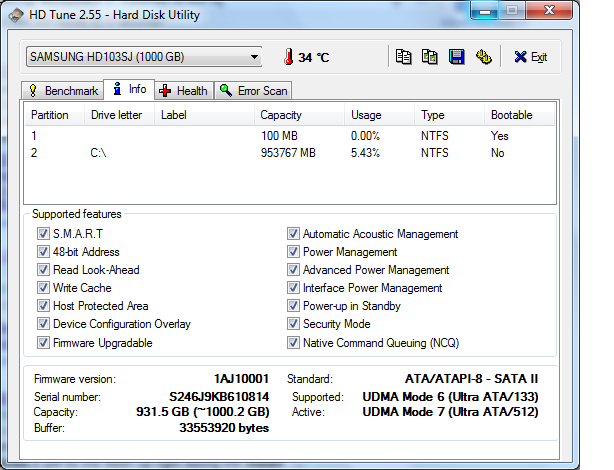Click the red thermometer temperature icon
The image size is (614, 470).
287,57
